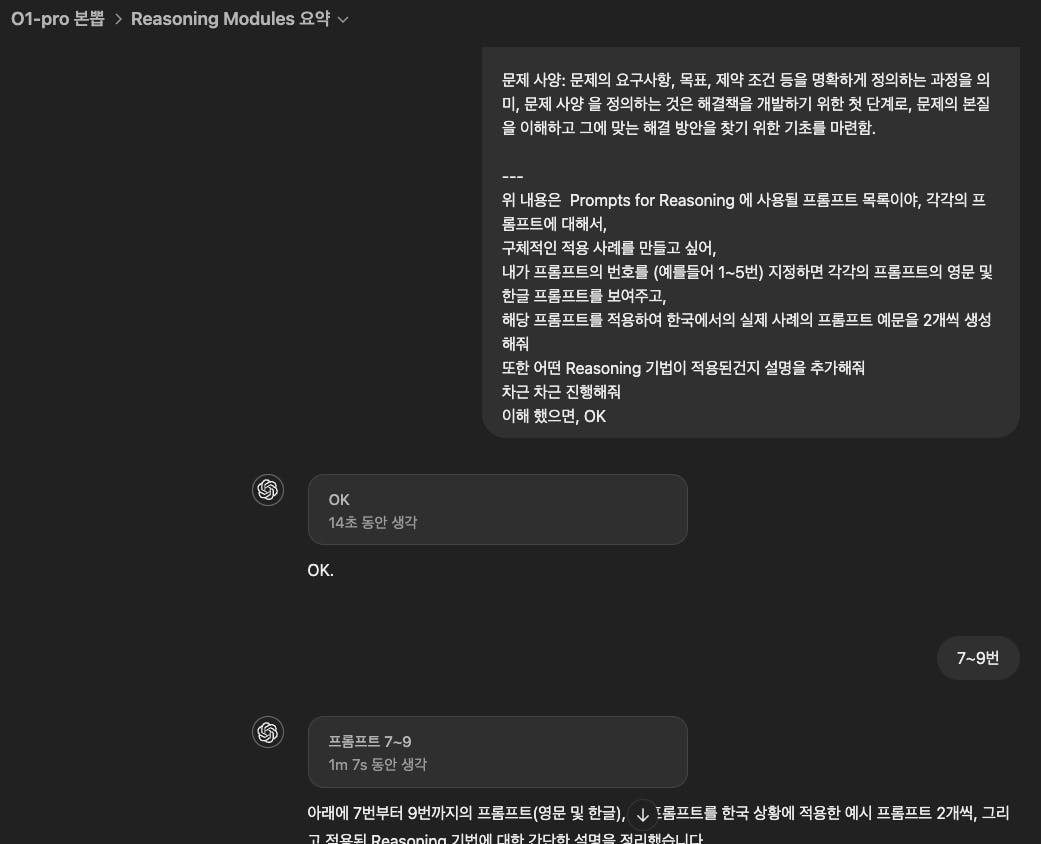The width and height of the screenshot is (1041, 844).
Task: Click the ChatGPT avatar beside the OK reply
Action: click(x=268, y=490)
